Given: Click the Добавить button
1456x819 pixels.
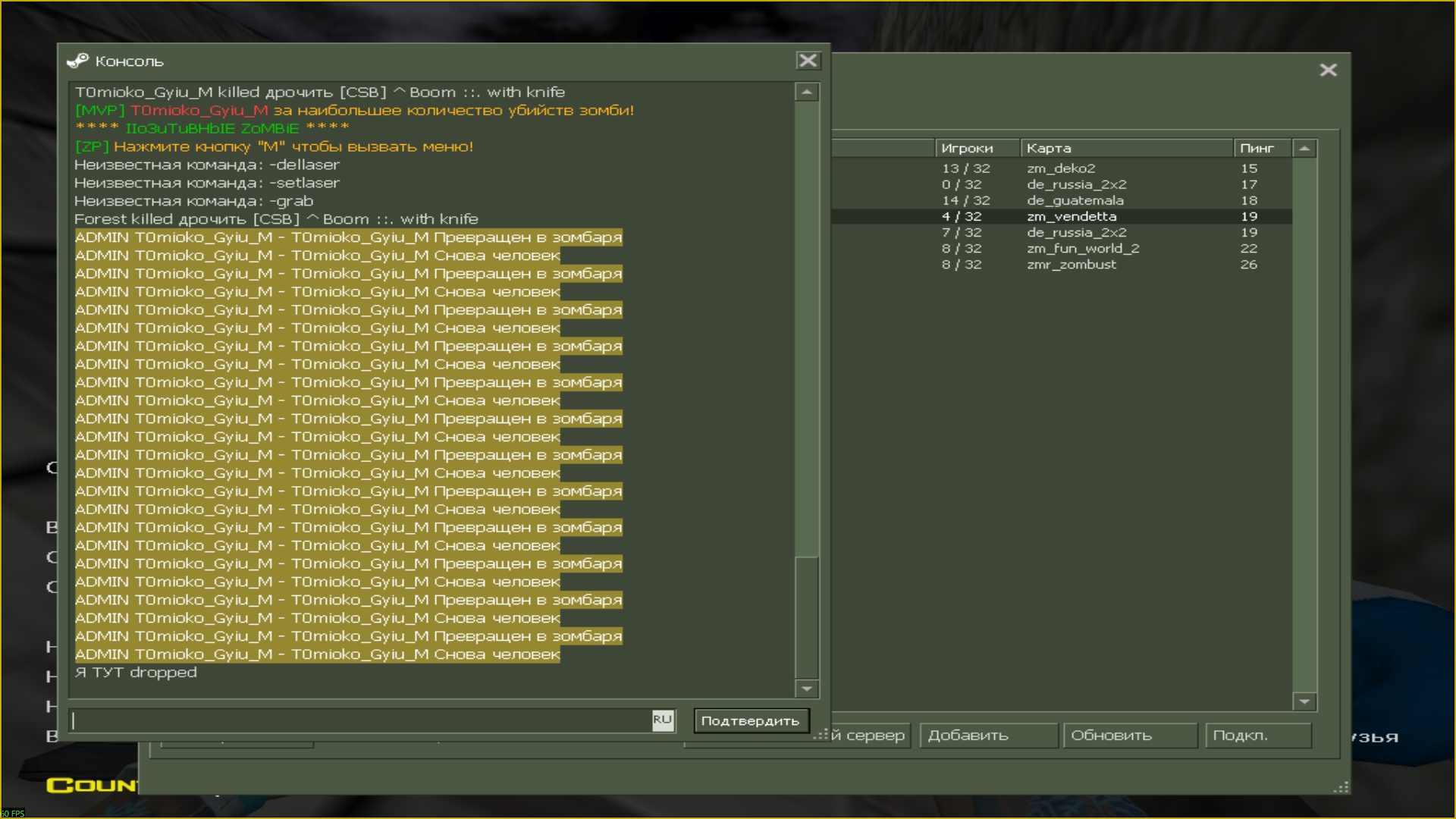Looking at the screenshot, I should tap(987, 736).
